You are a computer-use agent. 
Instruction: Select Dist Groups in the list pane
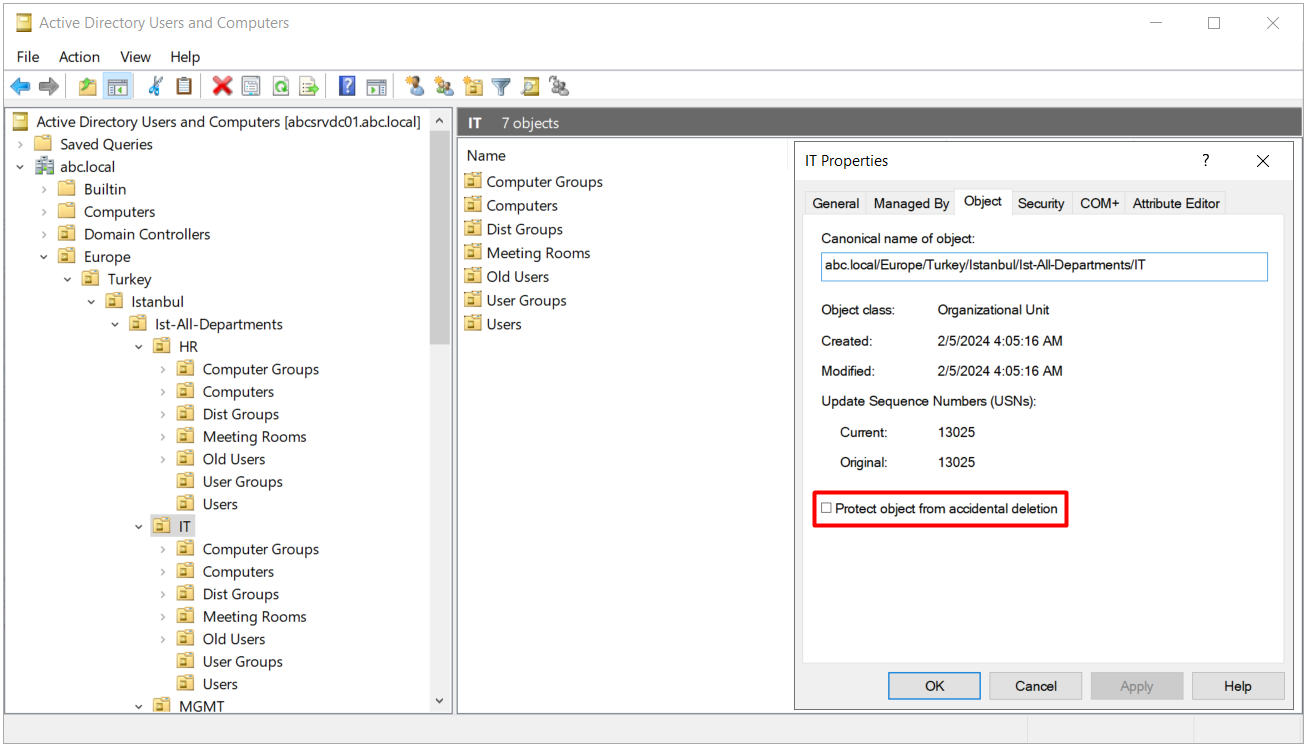click(x=525, y=229)
